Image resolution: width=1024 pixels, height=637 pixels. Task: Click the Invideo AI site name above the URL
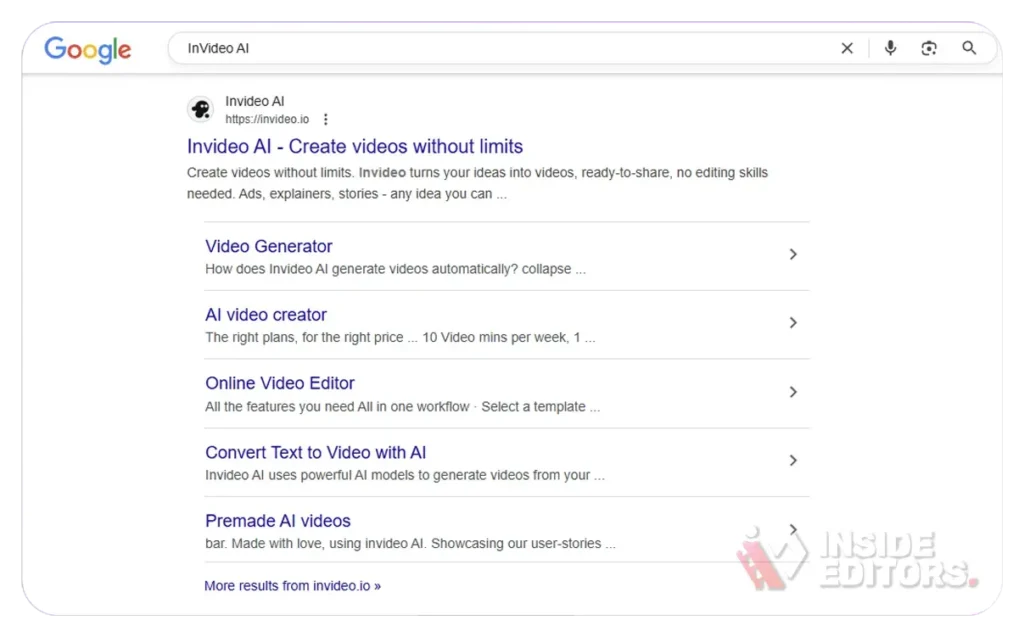click(255, 101)
